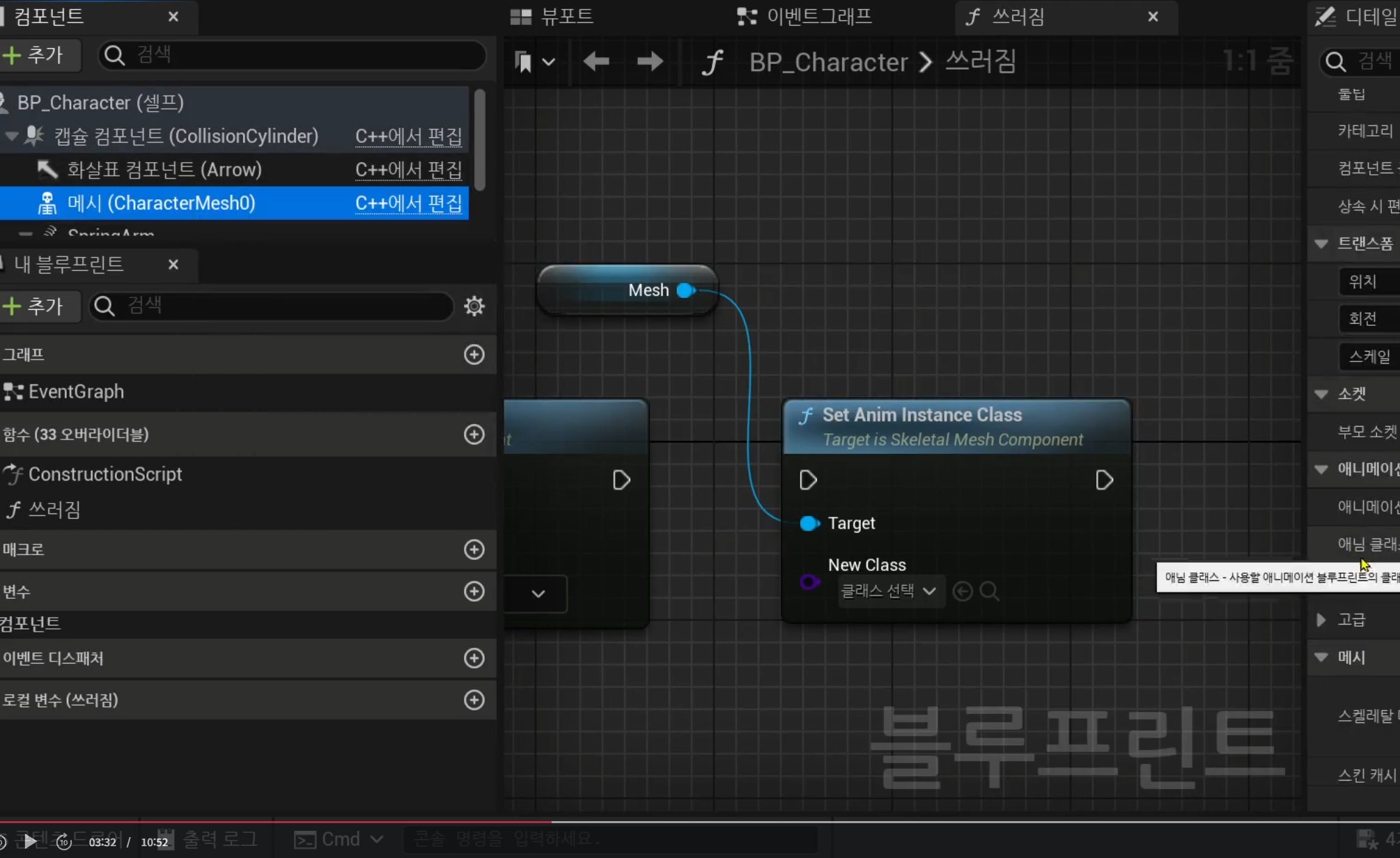Add a new variable with 변수 plus icon
1400x858 pixels.
point(474,591)
